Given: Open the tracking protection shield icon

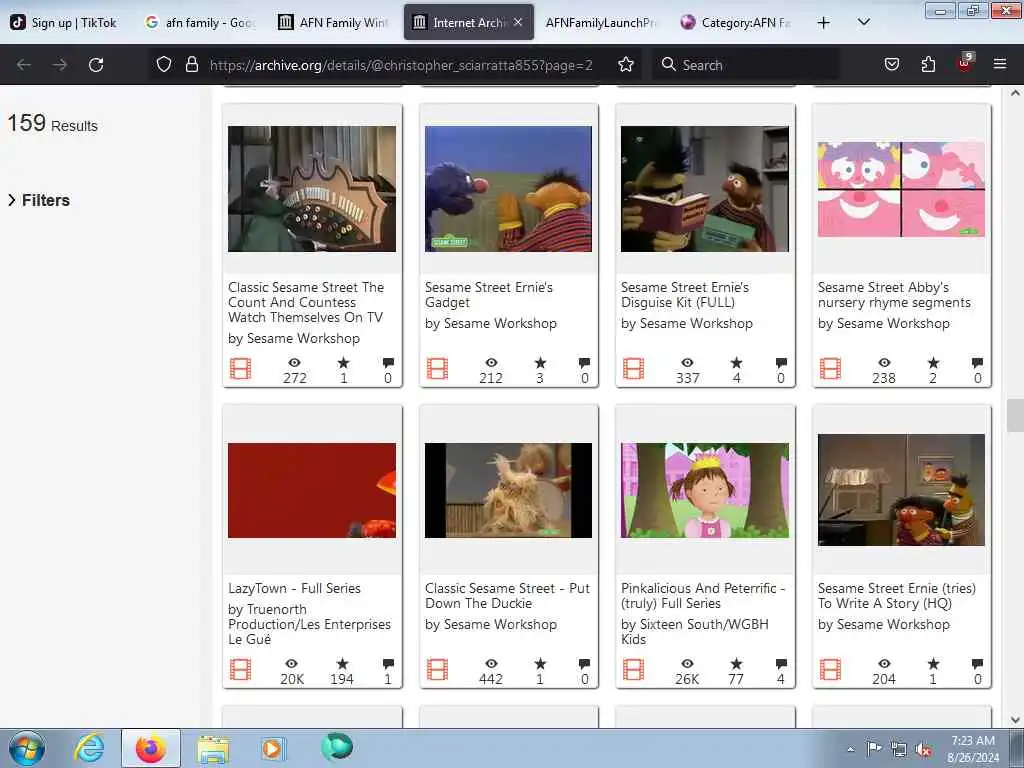Looking at the screenshot, I should 164,64.
